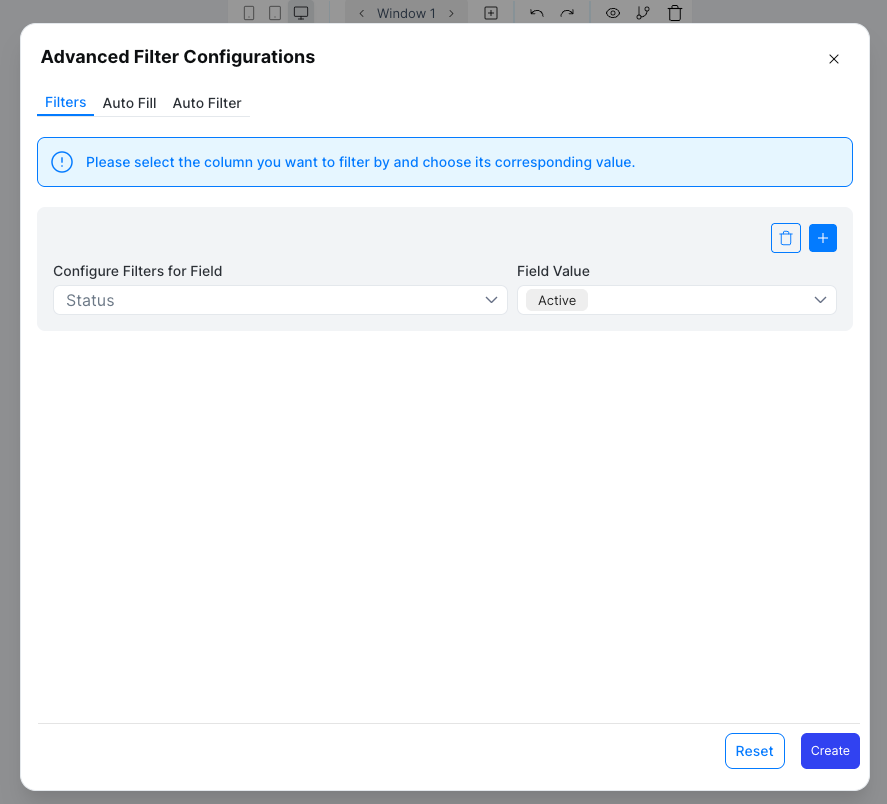
Task: Add another filter condition
Action: [822, 237]
